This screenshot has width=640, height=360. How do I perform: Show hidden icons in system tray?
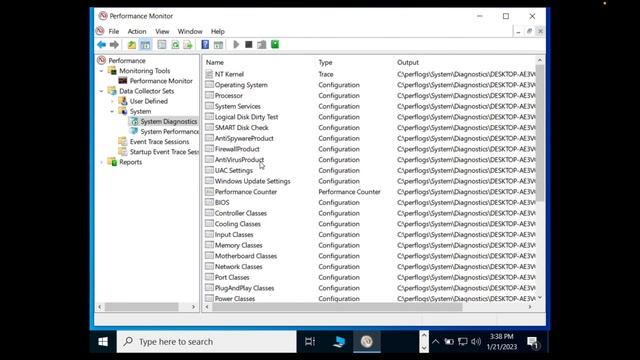click(x=436, y=342)
